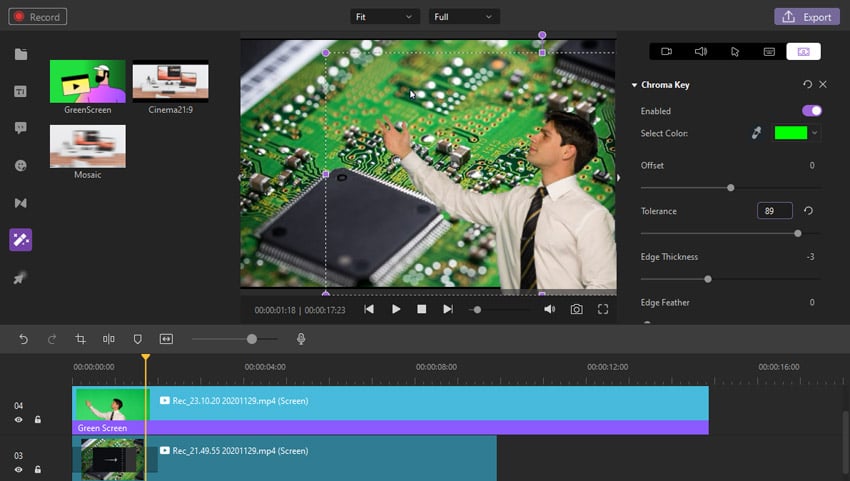
Task: Open the media library folder icon
Action: [x=21, y=54]
